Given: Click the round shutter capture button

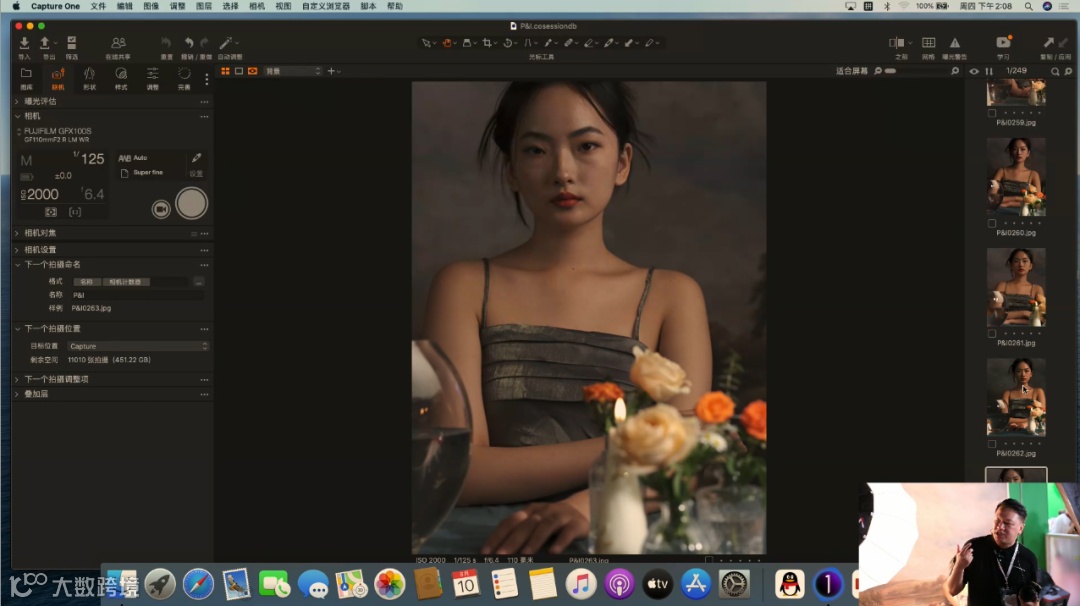Looking at the screenshot, I should 191,204.
